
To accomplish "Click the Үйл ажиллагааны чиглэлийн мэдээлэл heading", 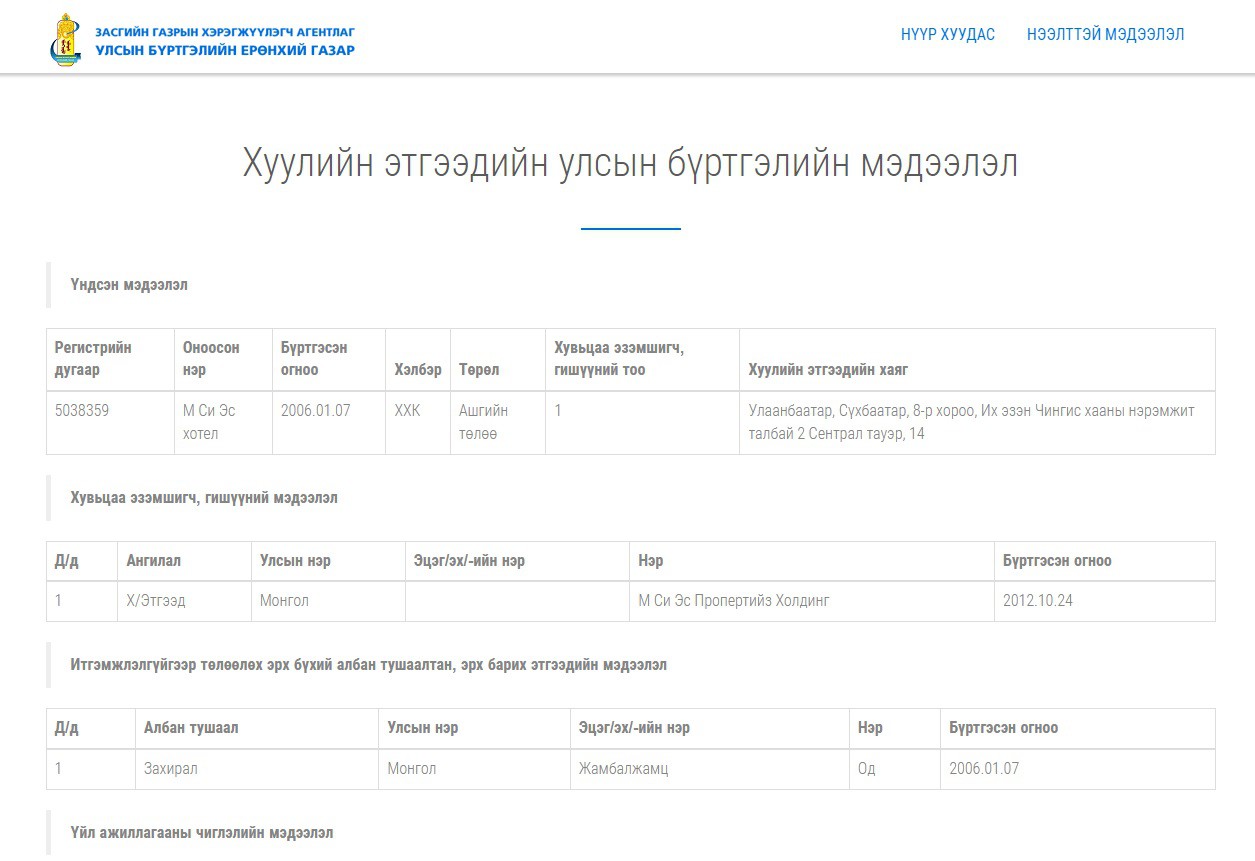I will coord(202,832).
